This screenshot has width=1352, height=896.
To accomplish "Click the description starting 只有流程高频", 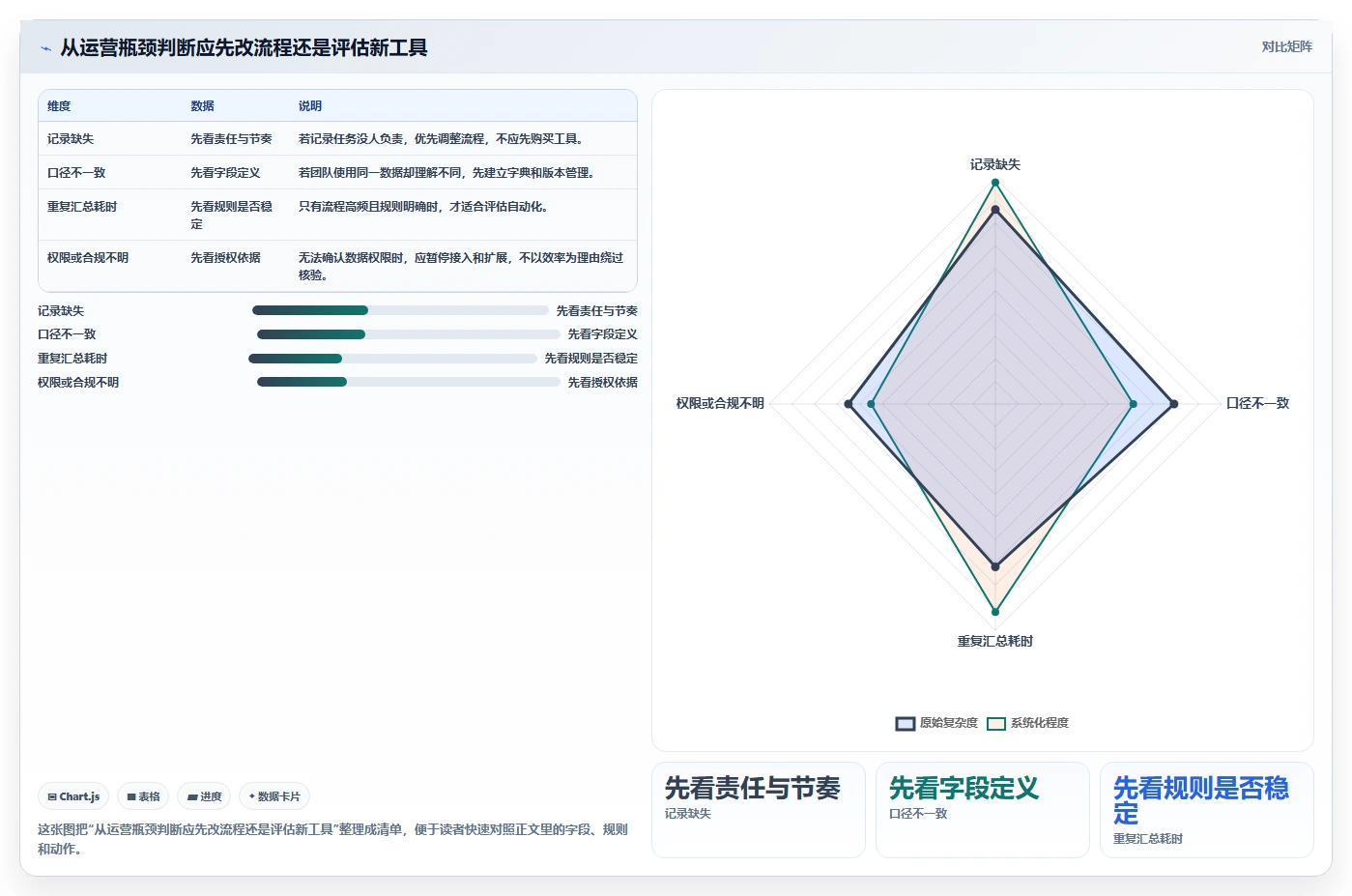I will (x=424, y=207).
